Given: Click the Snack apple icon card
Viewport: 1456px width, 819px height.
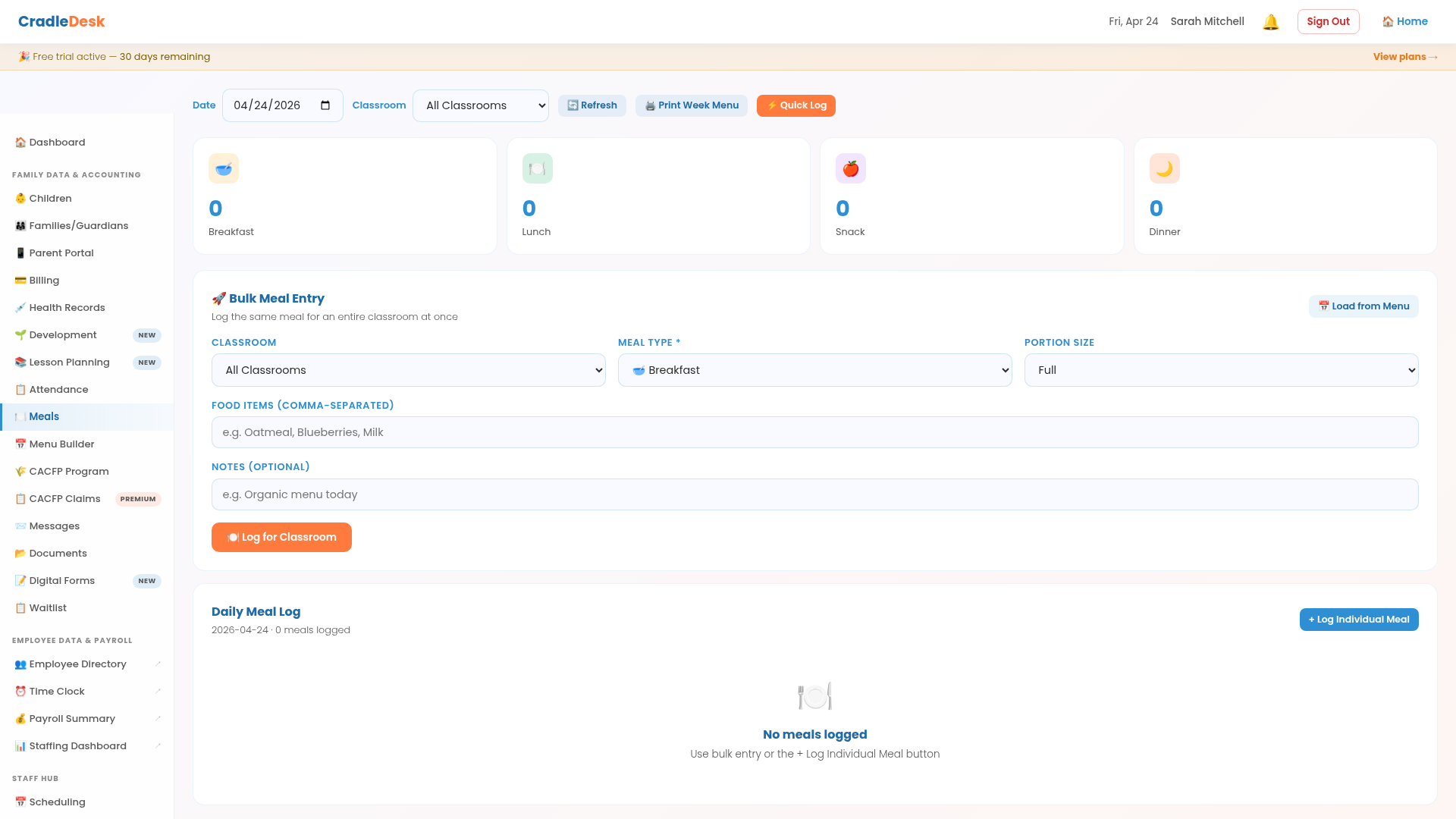Looking at the screenshot, I should tap(850, 168).
